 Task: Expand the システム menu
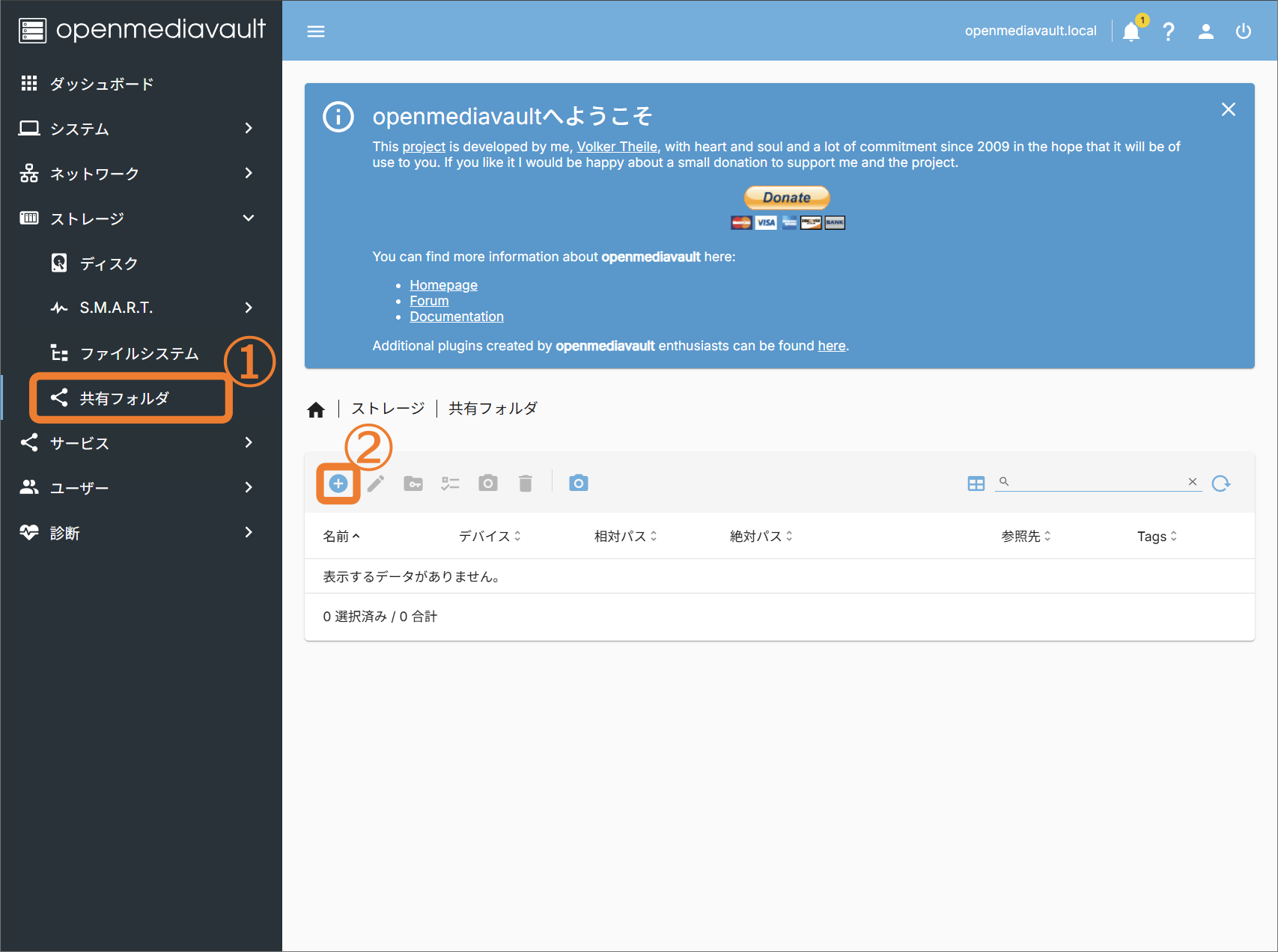click(141, 129)
